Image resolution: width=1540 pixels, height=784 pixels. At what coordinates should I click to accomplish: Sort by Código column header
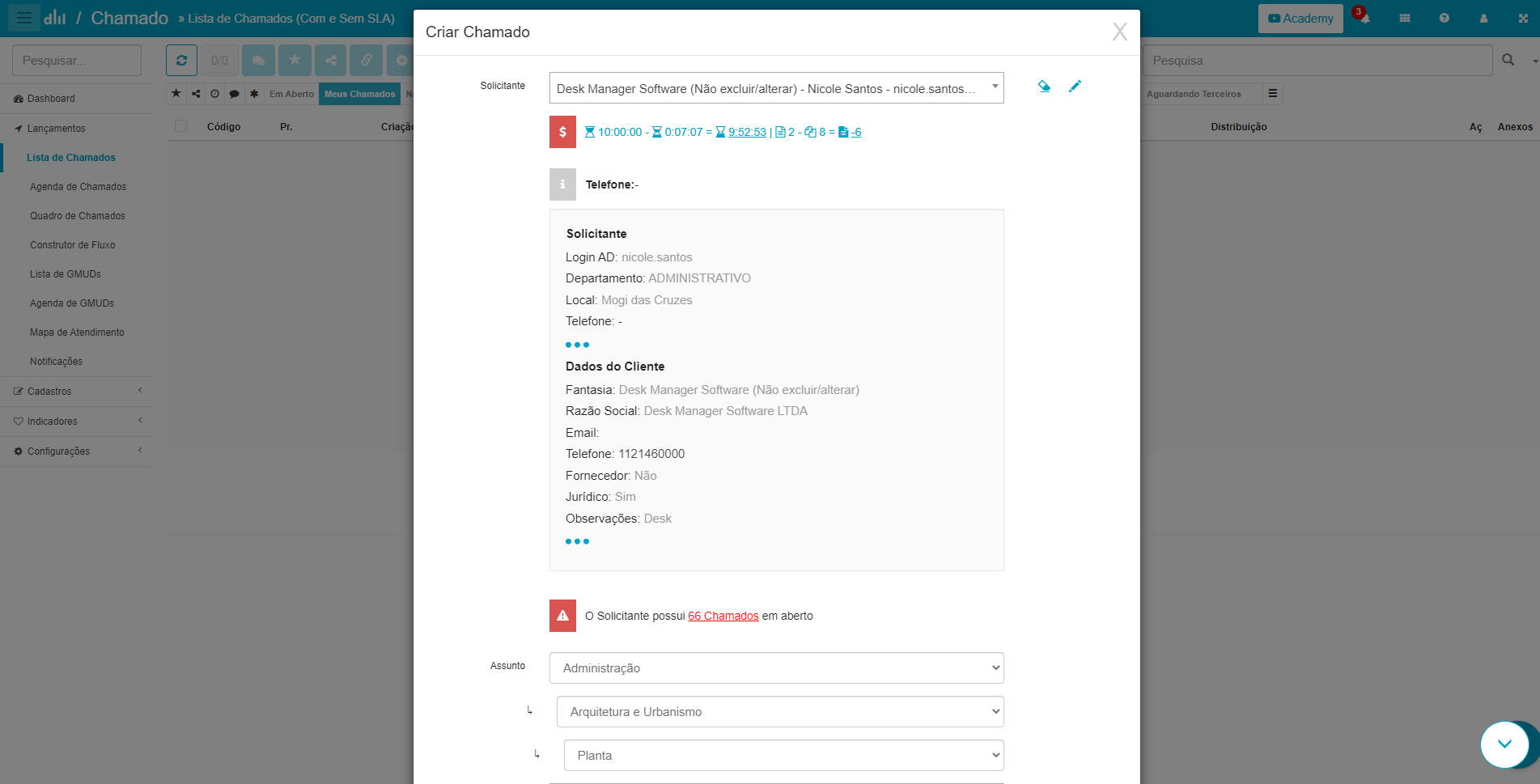coord(223,127)
